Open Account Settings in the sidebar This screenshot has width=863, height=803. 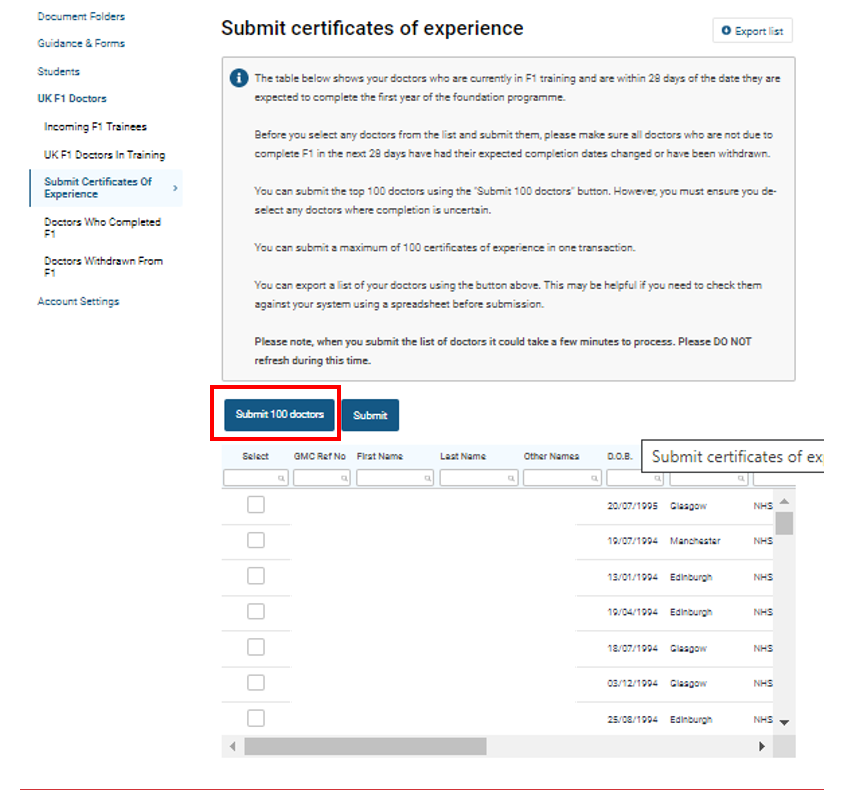tap(78, 302)
